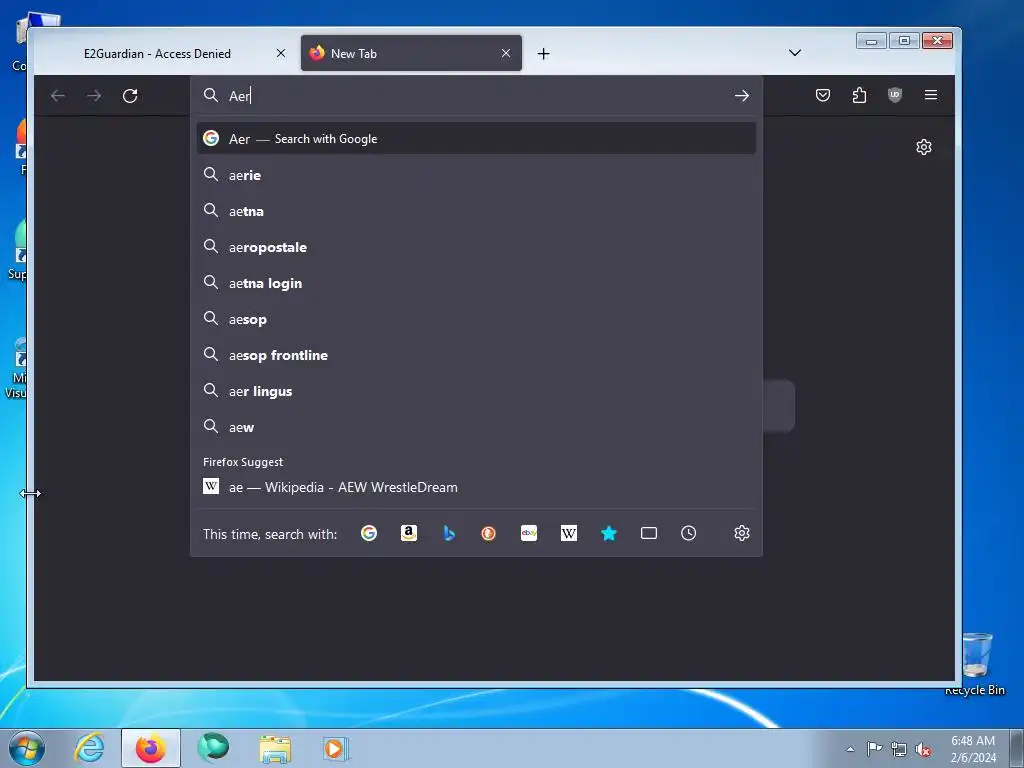Show hidden tray icons arrow

click(850, 749)
